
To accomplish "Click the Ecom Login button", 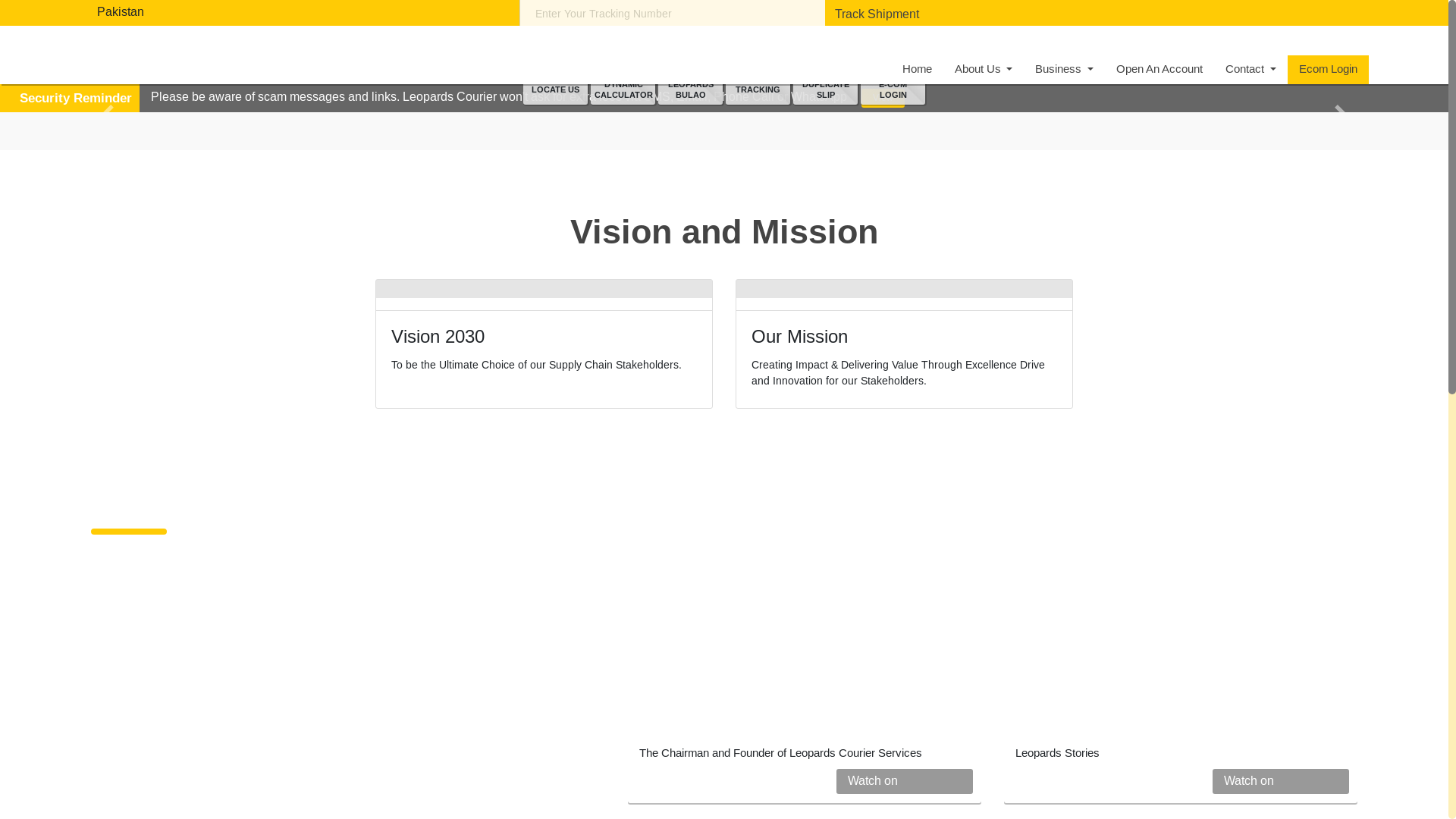I will (1328, 69).
